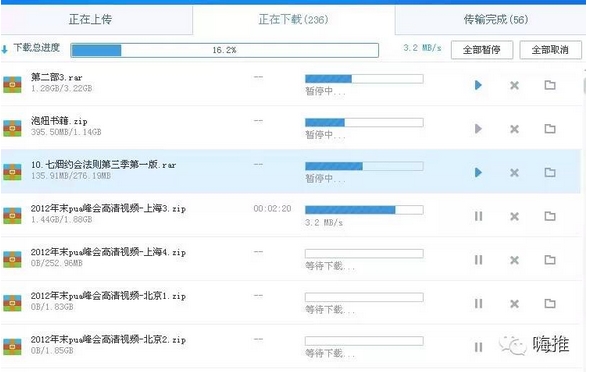Open folder for 10.七烟约会法则 rar file
This screenshot has height=372, width=589.
(x=550, y=172)
